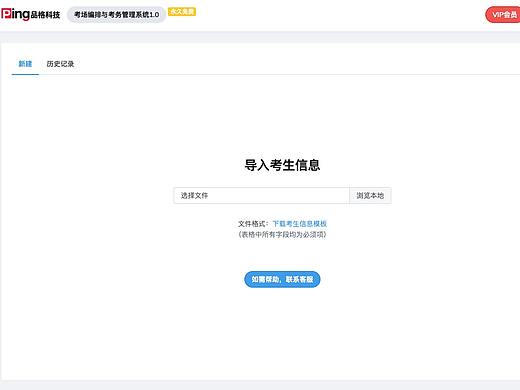Click the 导入考生信息 heading
Viewport: 520px width, 390px height.
(x=282, y=165)
